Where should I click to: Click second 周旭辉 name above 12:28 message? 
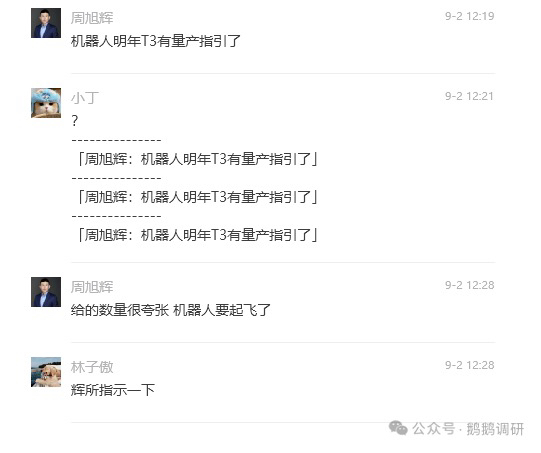[92, 287]
